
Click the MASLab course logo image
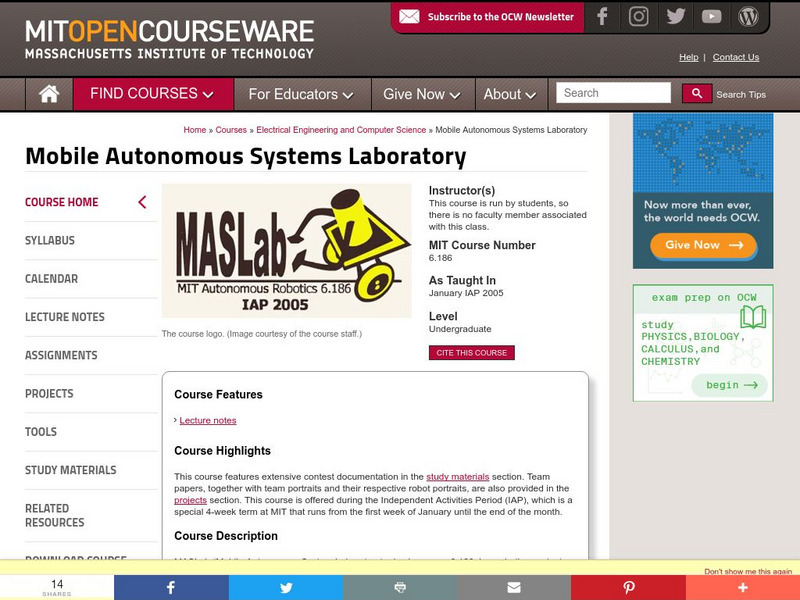(286, 251)
